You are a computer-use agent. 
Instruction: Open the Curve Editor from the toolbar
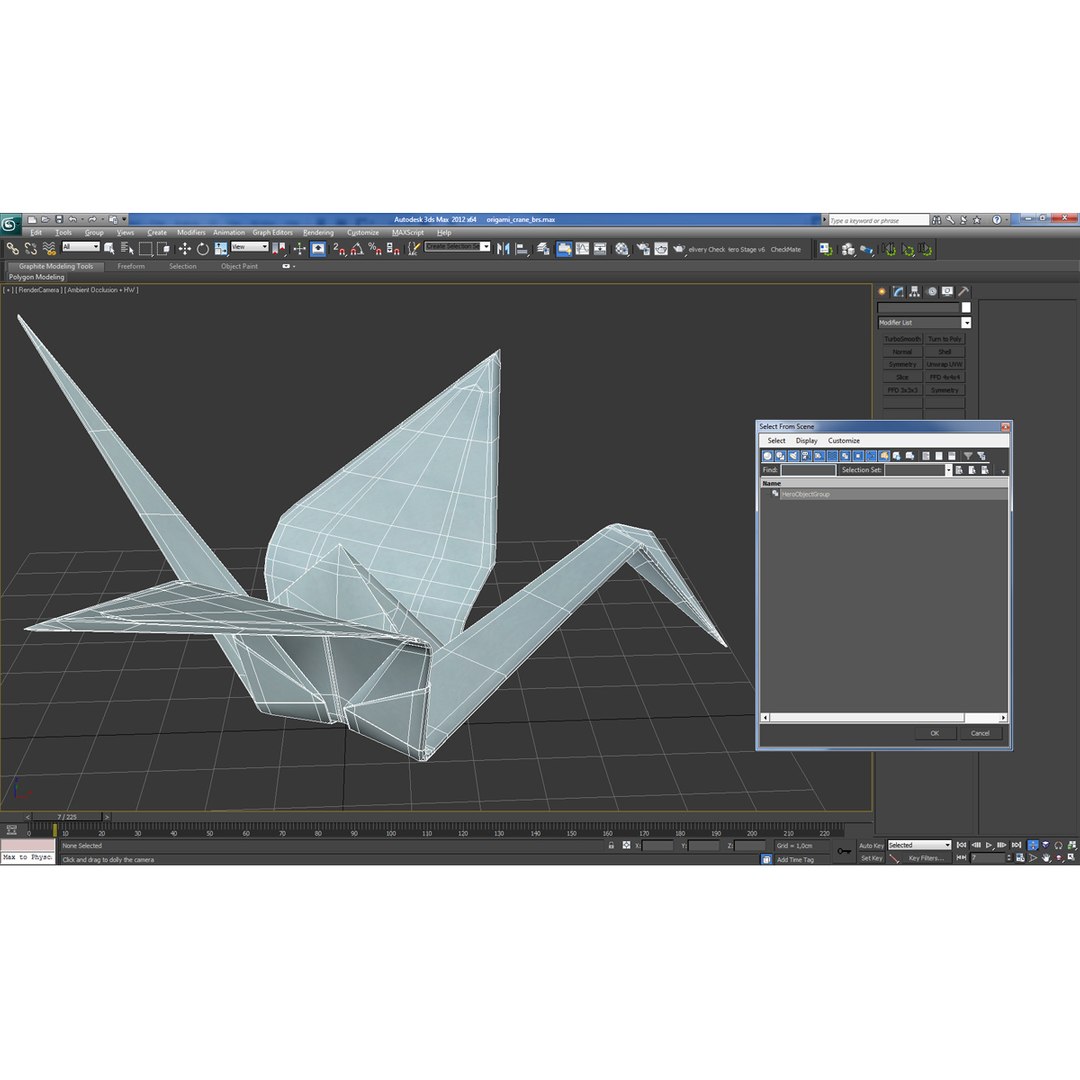tap(582, 249)
